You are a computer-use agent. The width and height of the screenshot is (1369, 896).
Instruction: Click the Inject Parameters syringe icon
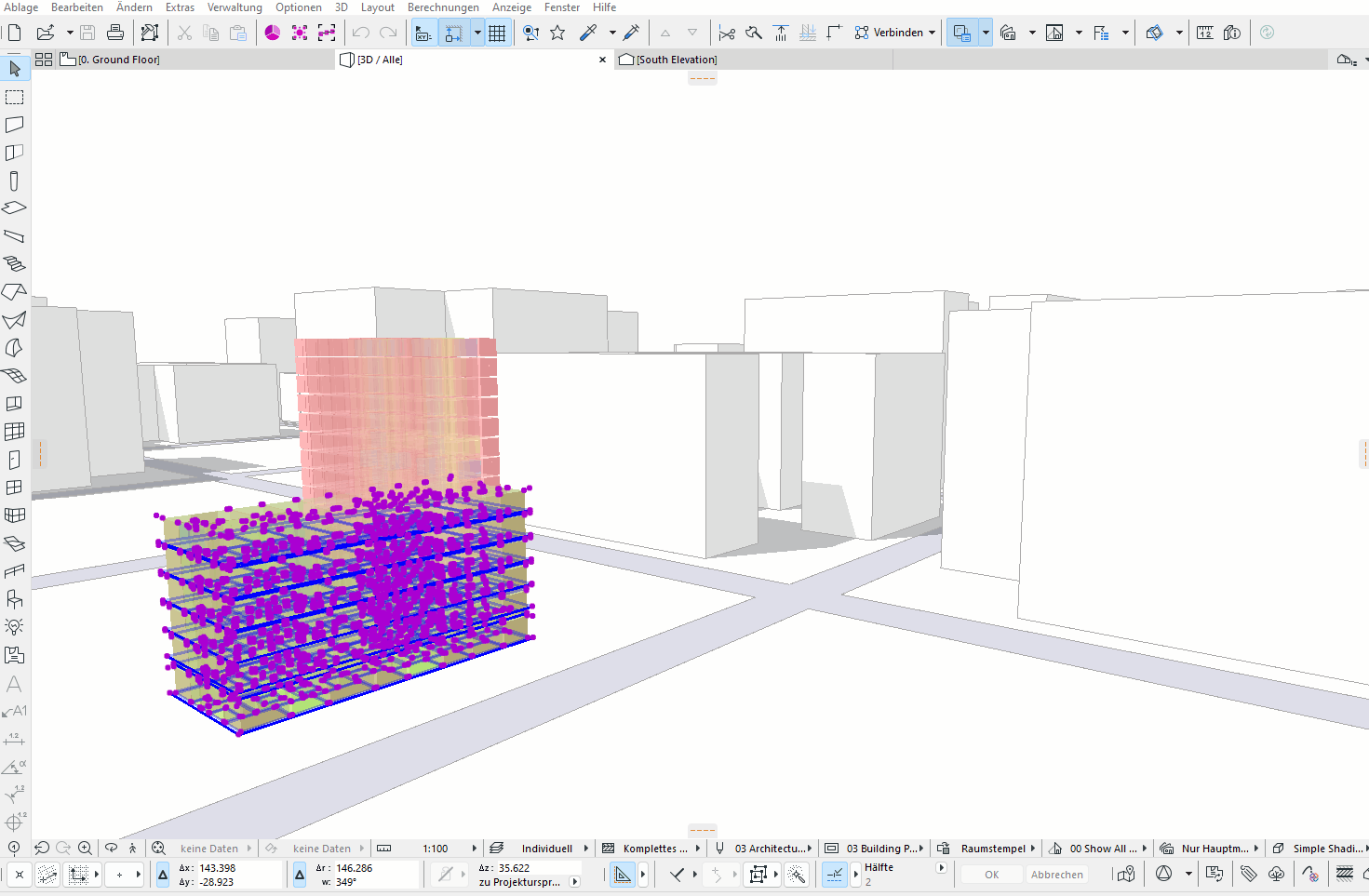631,33
